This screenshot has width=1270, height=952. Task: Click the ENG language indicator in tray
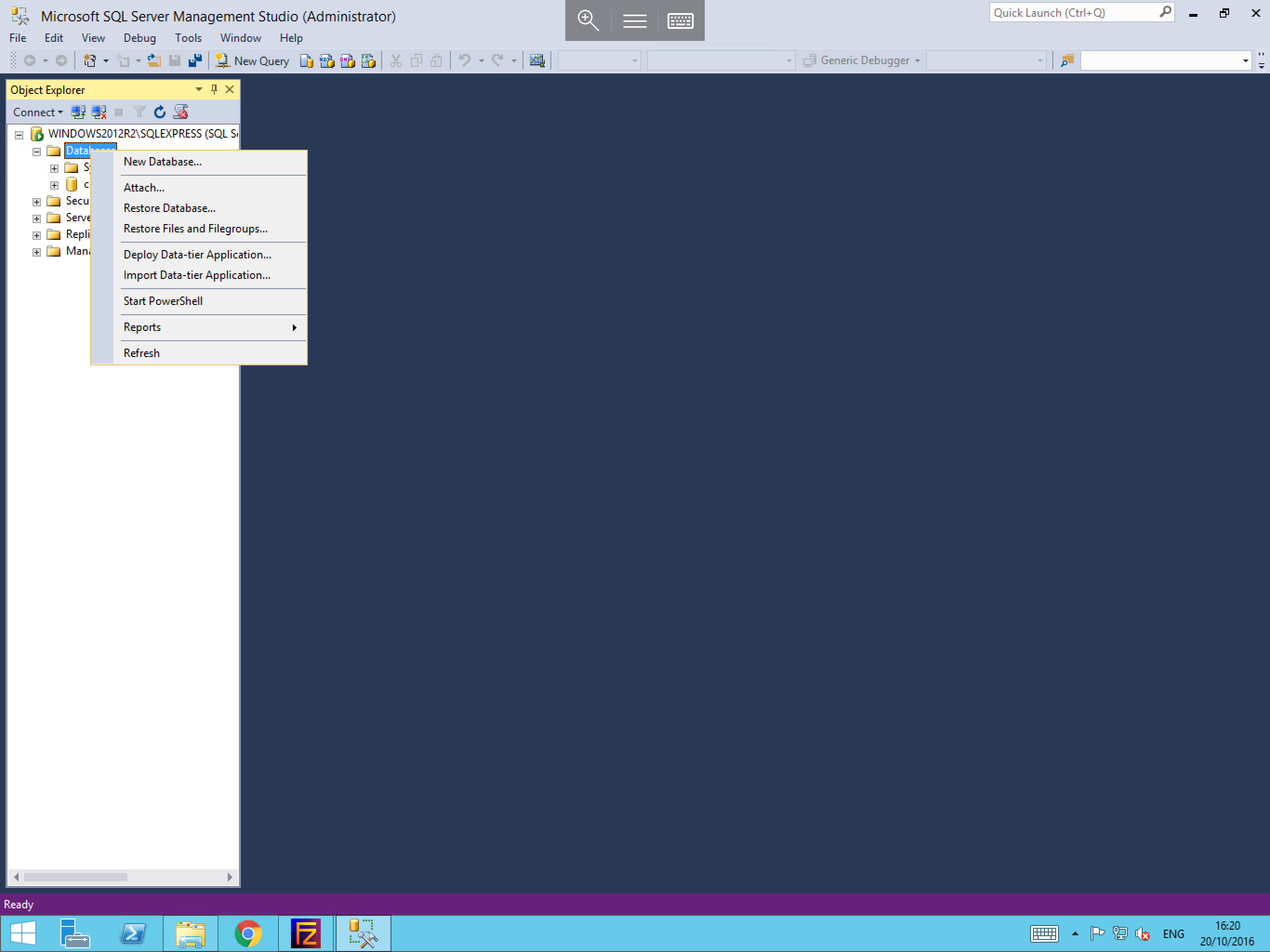(1173, 933)
